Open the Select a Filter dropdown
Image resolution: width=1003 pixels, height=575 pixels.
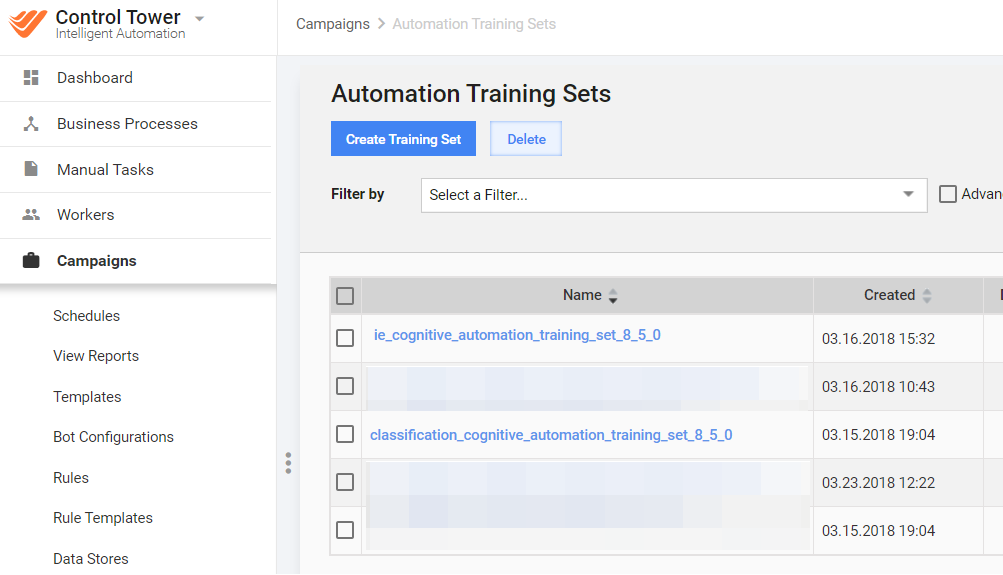tap(674, 195)
